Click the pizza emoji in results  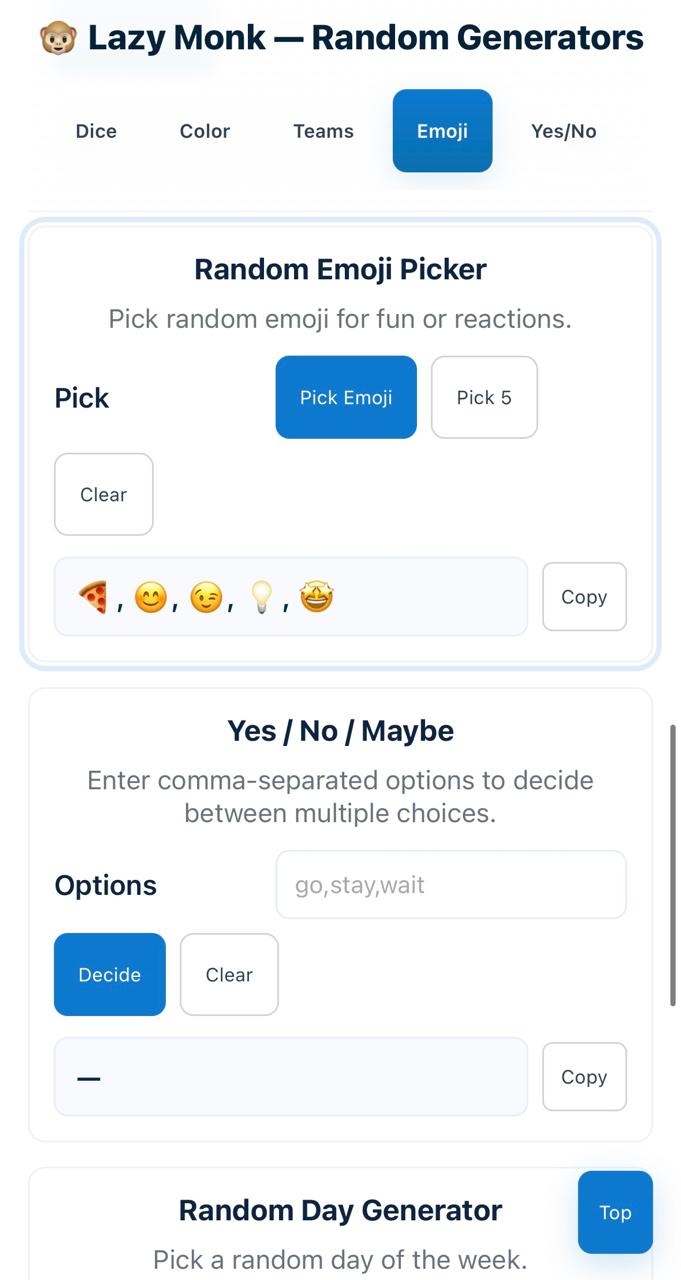(93, 598)
